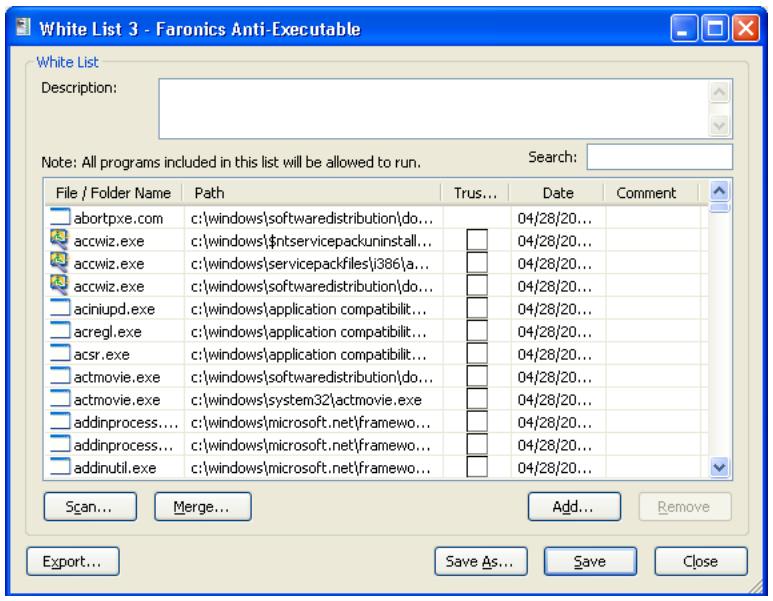Click into the Search field
The width and height of the screenshot is (773, 601).
tap(660, 157)
